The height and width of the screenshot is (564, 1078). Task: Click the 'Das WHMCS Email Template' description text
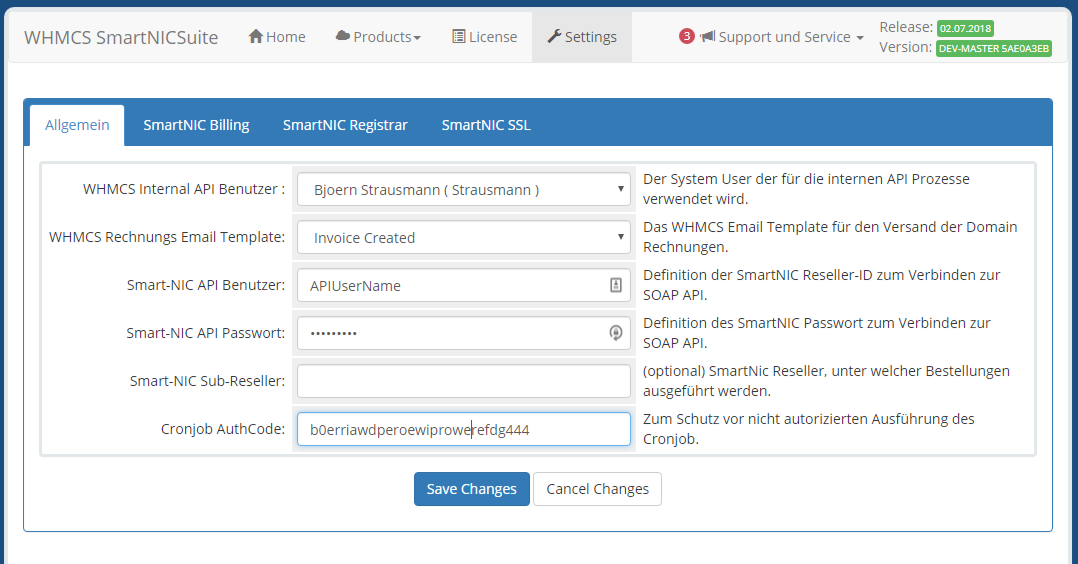(830, 237)
